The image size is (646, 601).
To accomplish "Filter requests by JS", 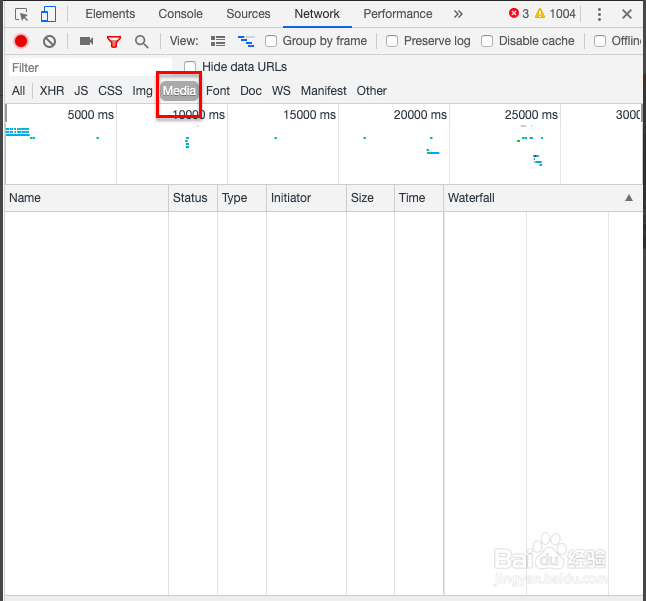I will tap(81, 91).
